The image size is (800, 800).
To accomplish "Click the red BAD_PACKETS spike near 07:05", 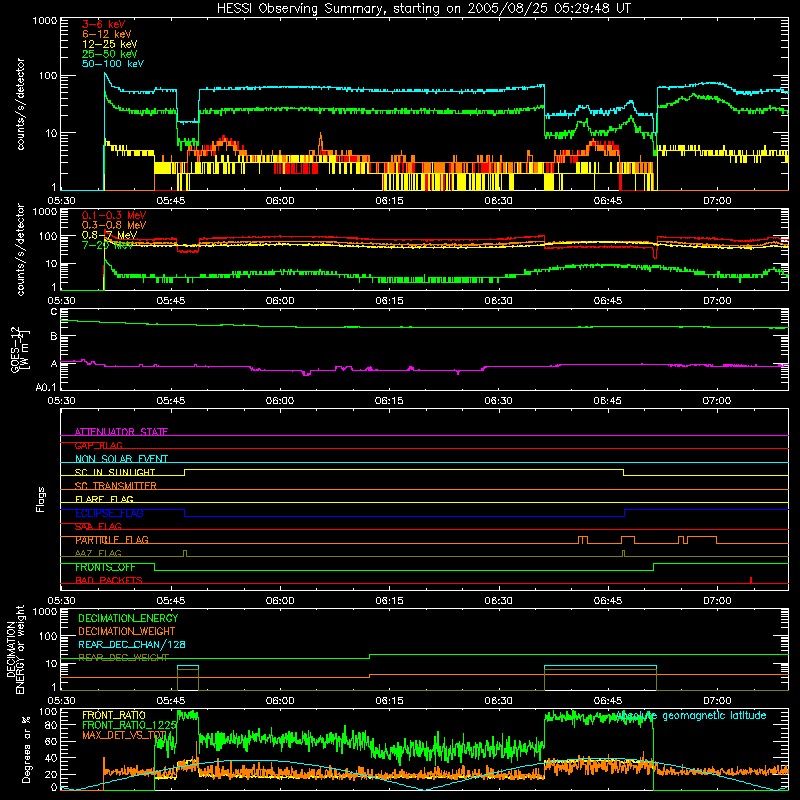I will (x=751, y=580).
